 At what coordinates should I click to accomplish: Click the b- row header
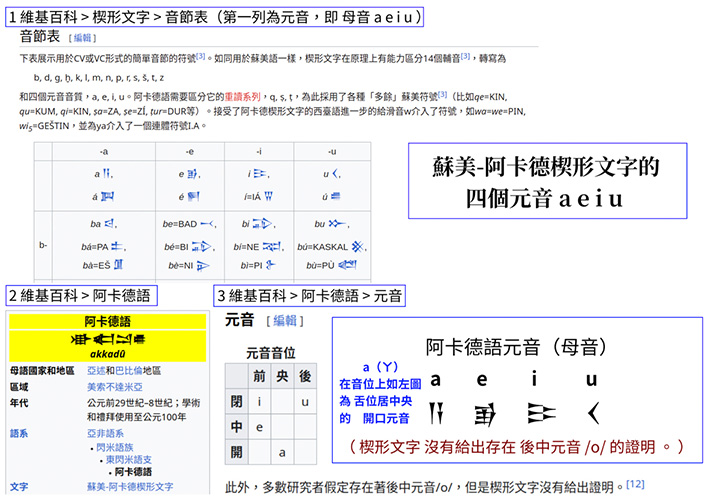tap(43, 245)
